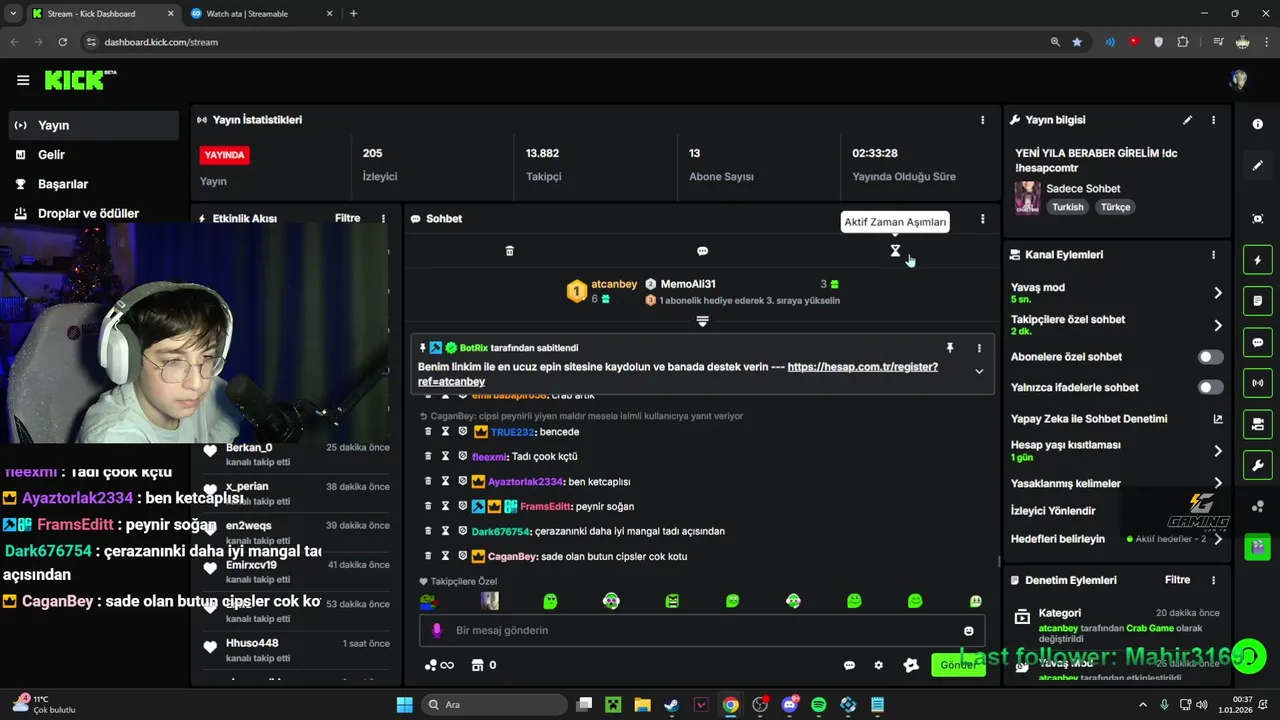1280x720 pixels.
Task: Click Bir mesaj gönderin input field
Action: 702,631
